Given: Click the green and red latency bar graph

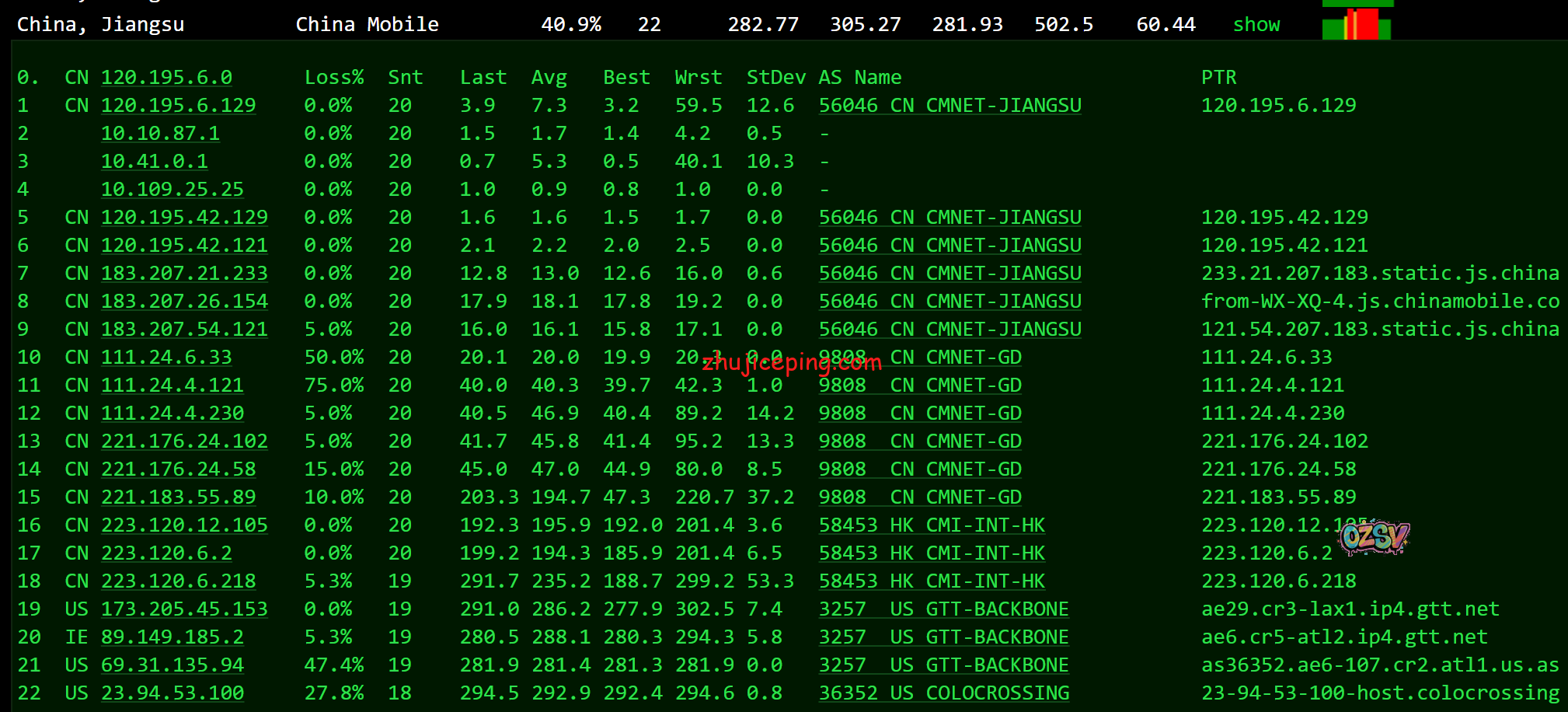Looking at the screenshot, I should click(x=1357, y=23).
